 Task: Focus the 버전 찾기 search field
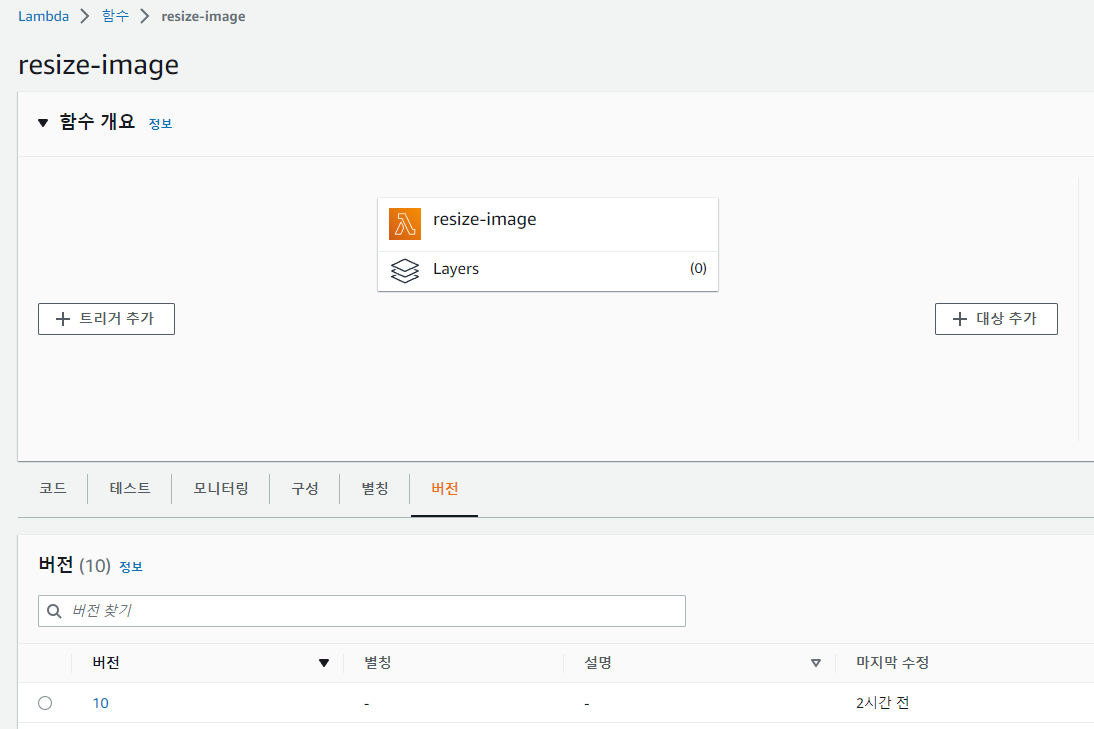[361, 611]
